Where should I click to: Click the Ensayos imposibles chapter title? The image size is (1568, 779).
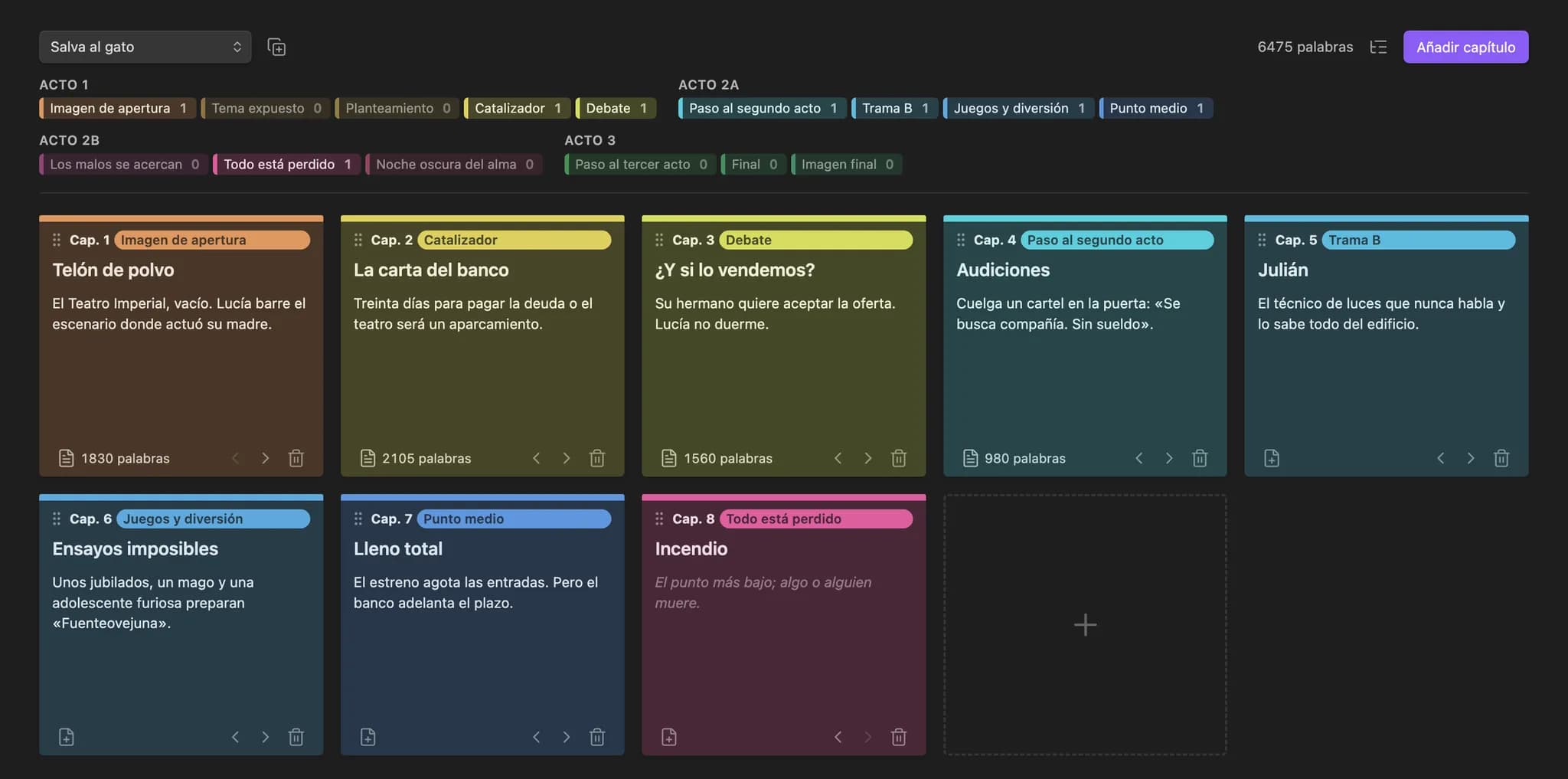(135, 548)
